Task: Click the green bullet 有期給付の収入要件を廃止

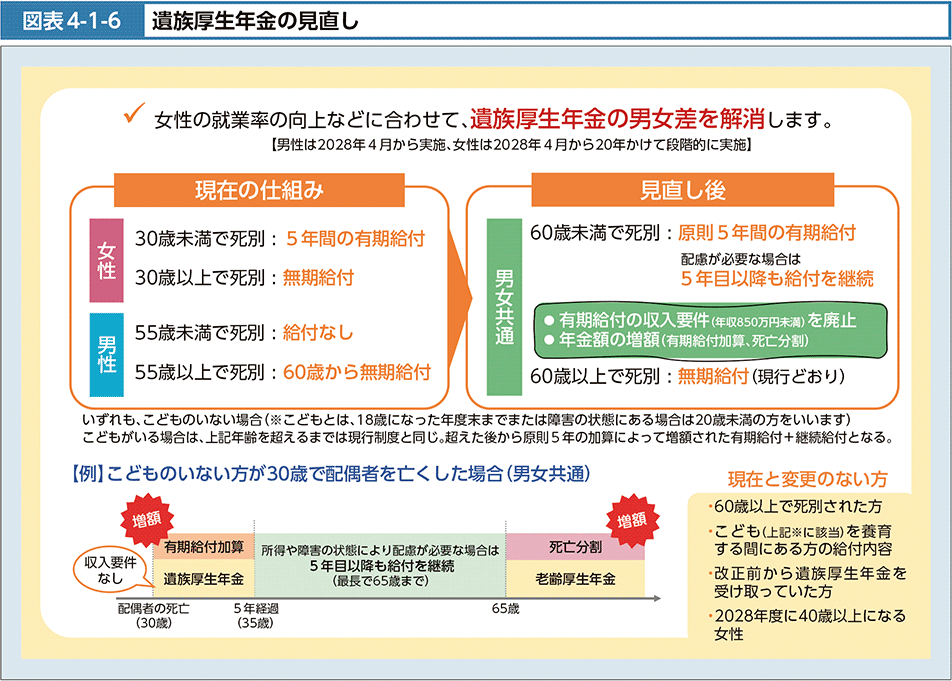Action: coord(700,320)
